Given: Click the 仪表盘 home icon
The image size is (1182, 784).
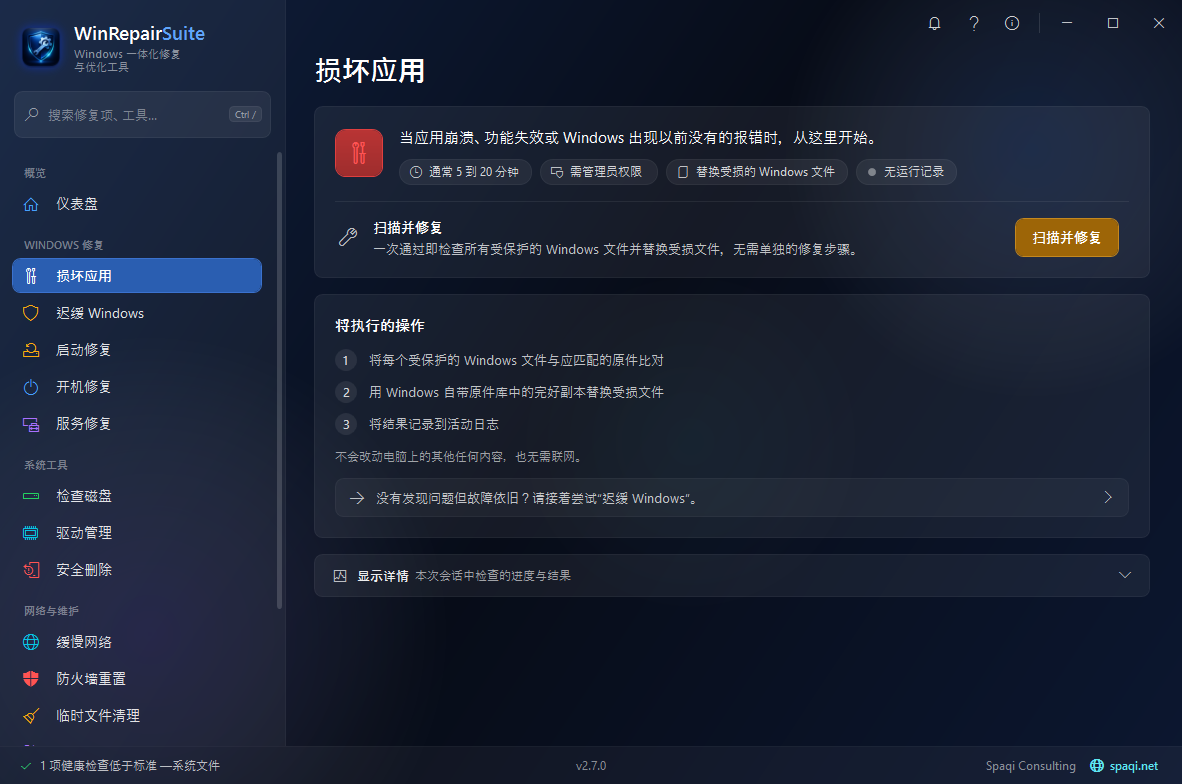Looking at the screenshot, I should tap(31, 204).
